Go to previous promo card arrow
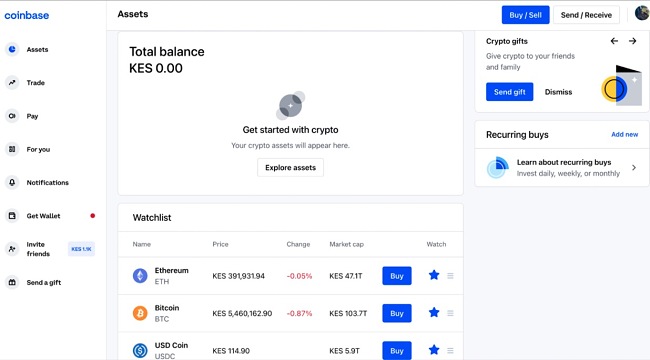The height and width of the screenshot is (360, 650). [x=614, y=41]
